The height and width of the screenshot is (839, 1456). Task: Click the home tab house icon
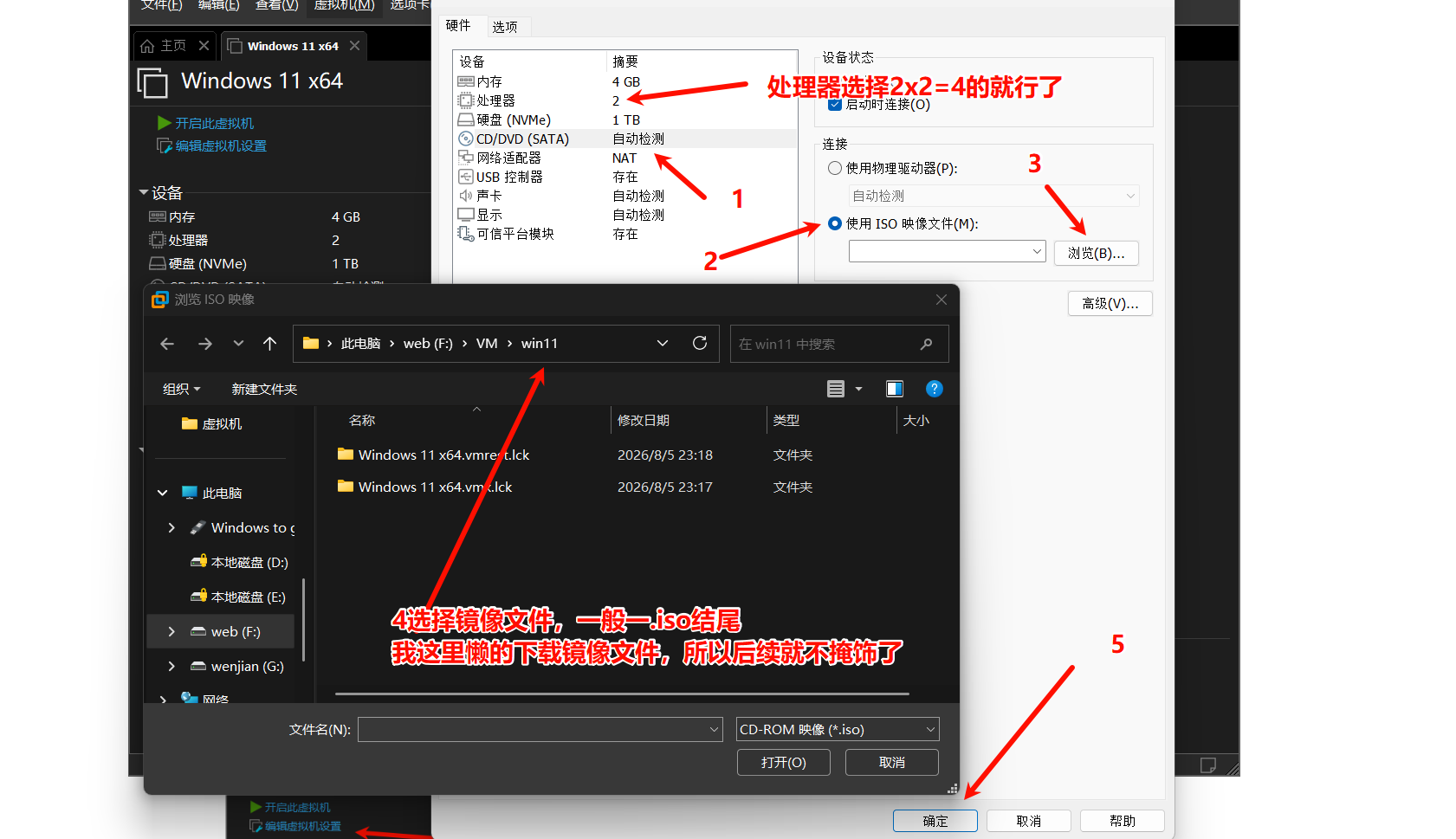tap(147, 46)
